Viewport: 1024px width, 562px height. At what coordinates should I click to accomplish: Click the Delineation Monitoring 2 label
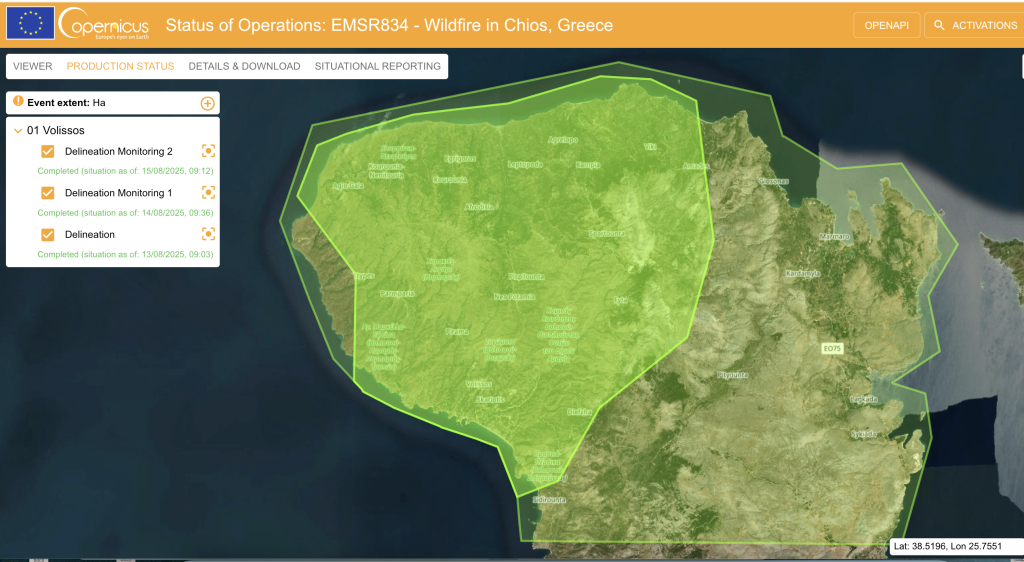click(x=118, y=151)
